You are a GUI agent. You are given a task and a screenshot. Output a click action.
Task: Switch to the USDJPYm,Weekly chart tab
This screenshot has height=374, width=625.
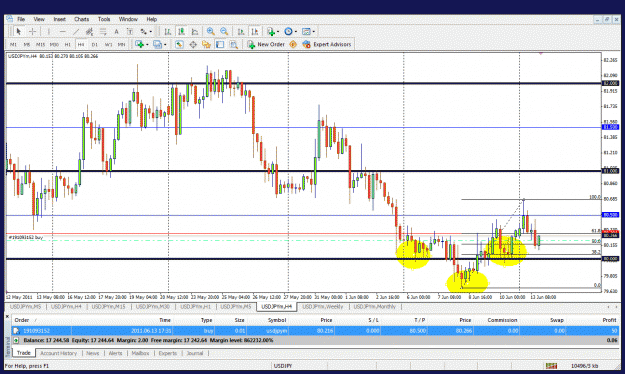click(322, 307)
